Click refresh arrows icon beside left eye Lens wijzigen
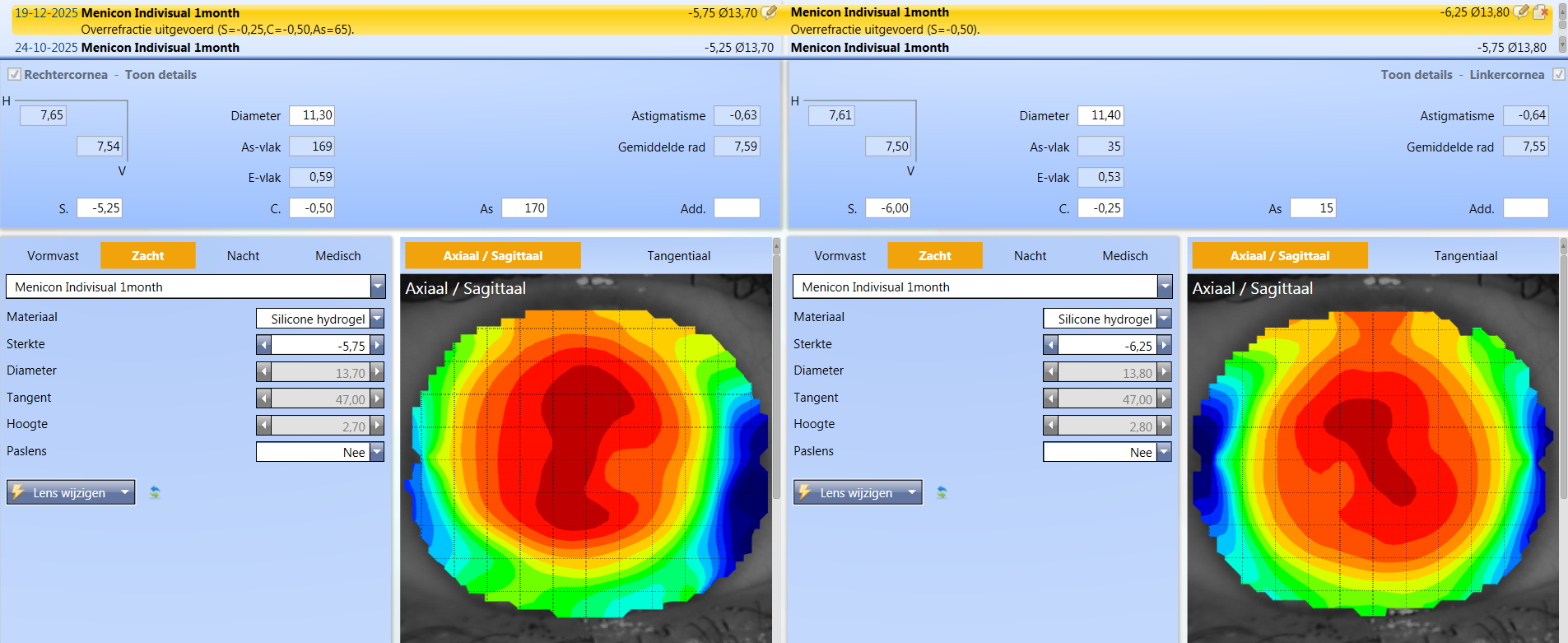This screenshot has height=643, width=1568. (942, 492)
